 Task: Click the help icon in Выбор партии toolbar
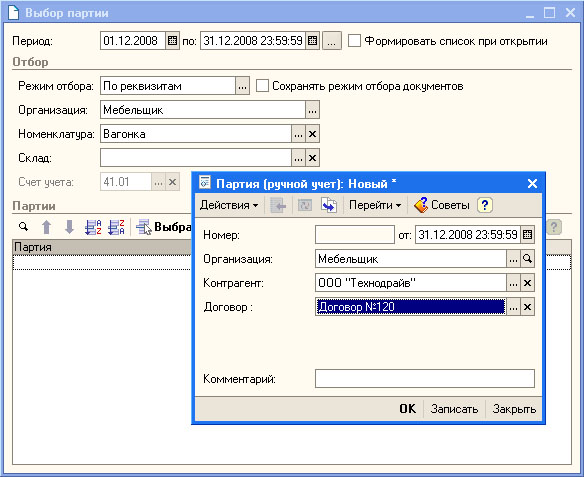click(554, 227)
